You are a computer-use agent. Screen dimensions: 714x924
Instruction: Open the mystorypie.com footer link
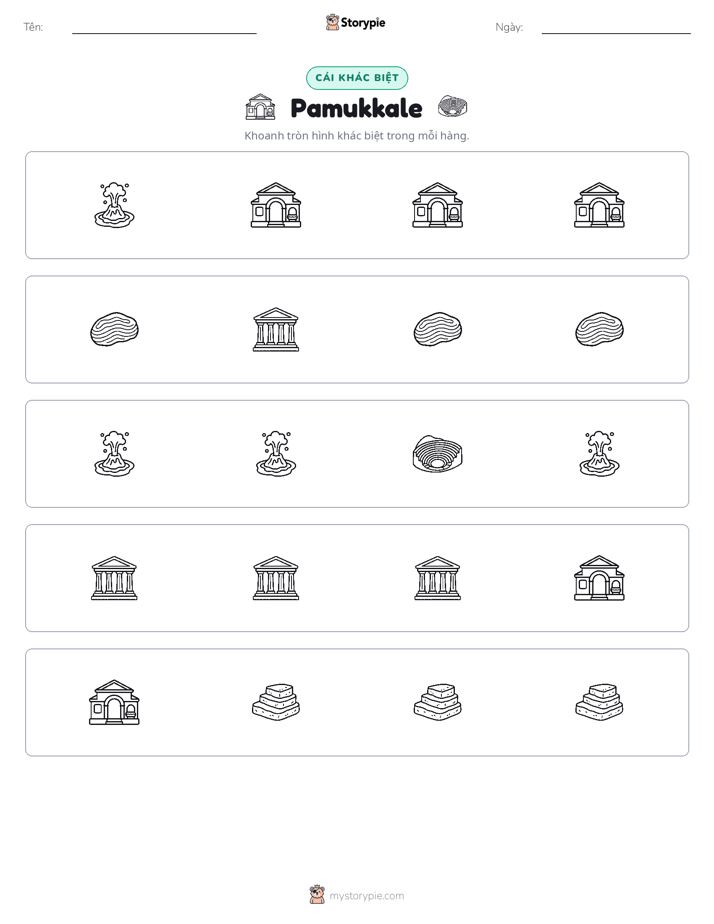click(366, 896)
